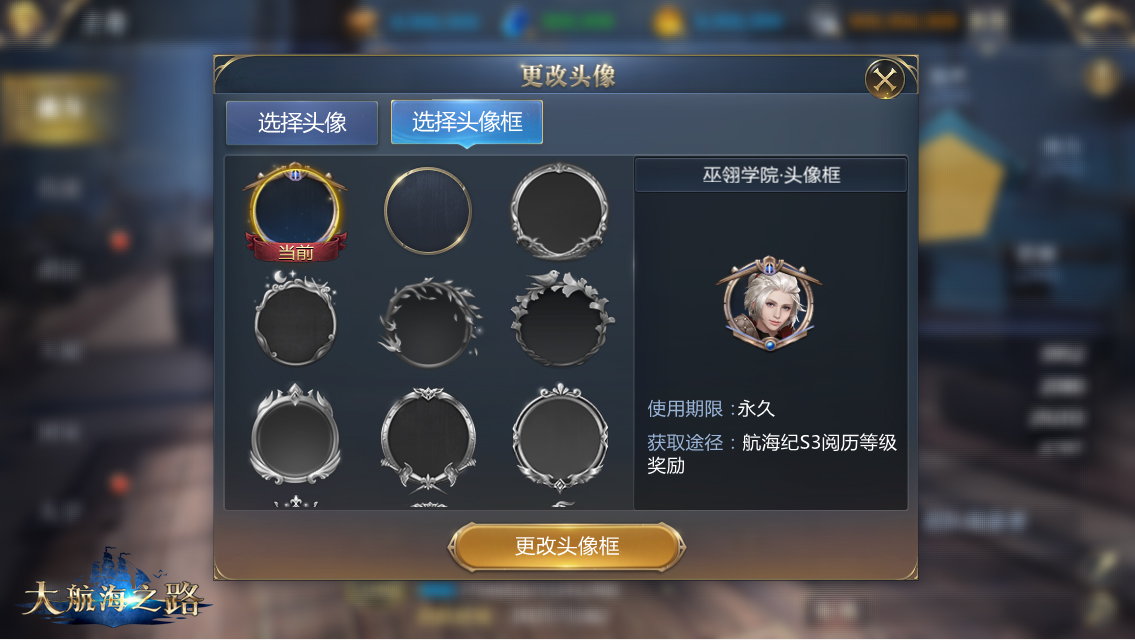This screenshot has height=640, width=1135.
Task: Choose the scrollwork frame with diamond base
Action: [560, 437]
